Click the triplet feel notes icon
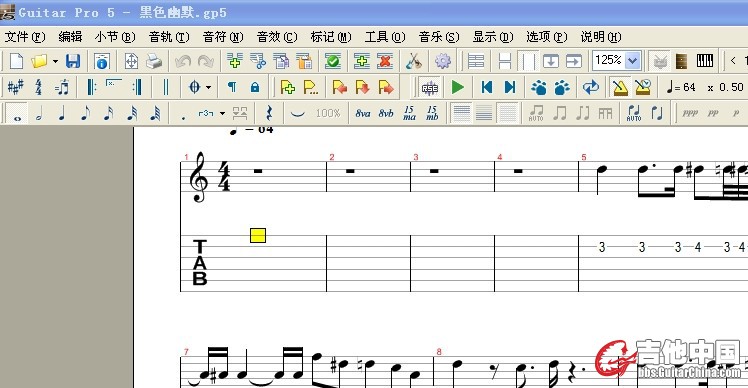Screen dimensions: 748x388 [x=62, y=87]
